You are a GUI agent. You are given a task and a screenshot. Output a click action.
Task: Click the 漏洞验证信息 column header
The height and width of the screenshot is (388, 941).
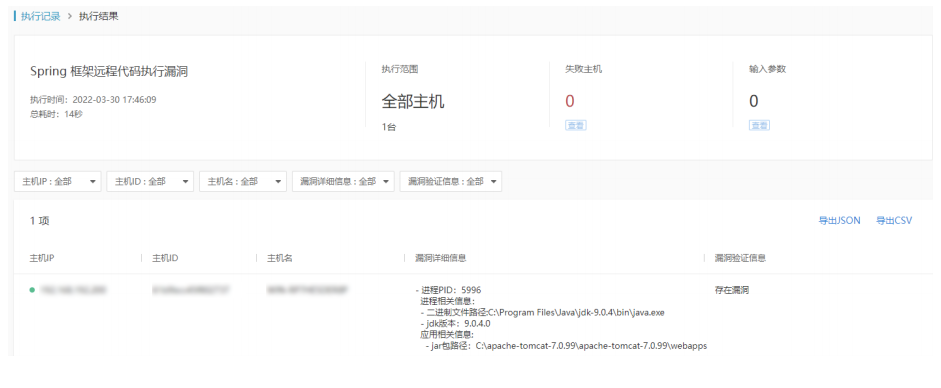tap(740, 258)
